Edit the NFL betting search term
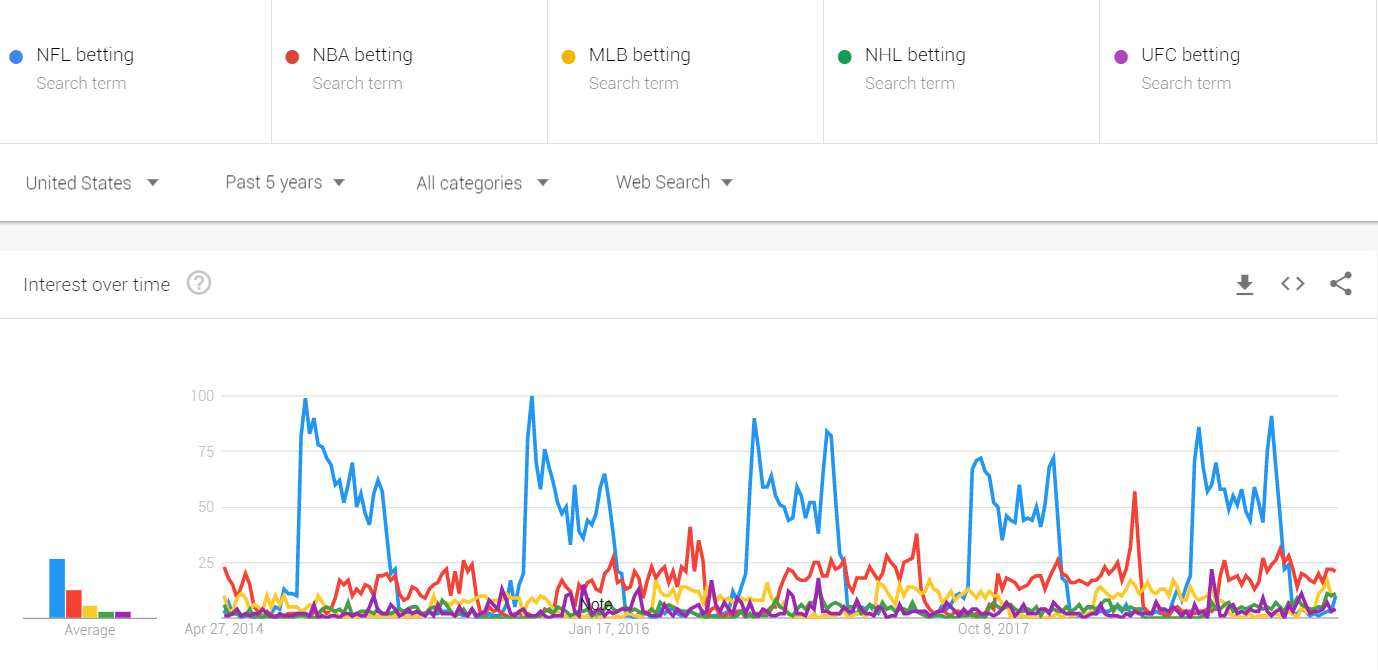Screen dimensions: 1378x670 (85, 55)
